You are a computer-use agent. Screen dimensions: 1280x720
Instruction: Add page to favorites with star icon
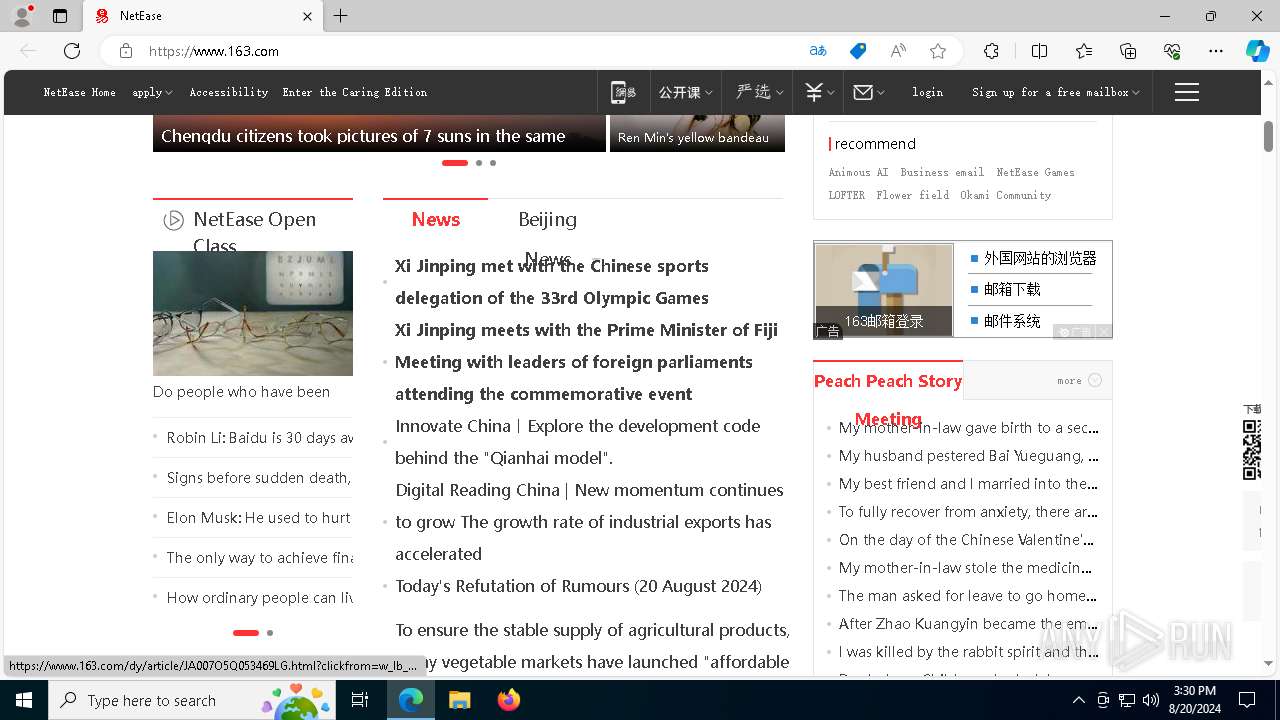tap(938, 51)
